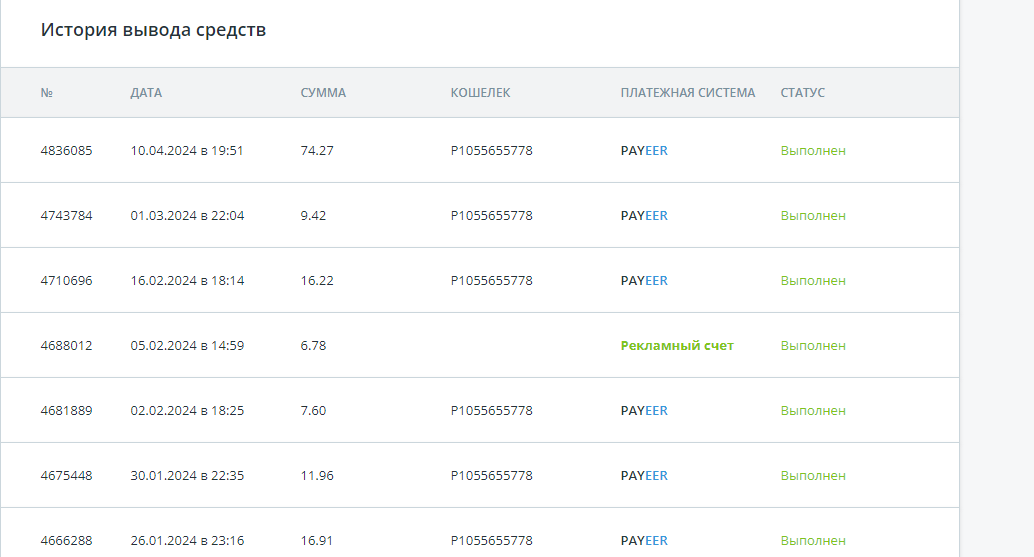Click the ДАТА column header
Image resolution: width=1034 pixels, height=557 pixels.
pos(146,93)
